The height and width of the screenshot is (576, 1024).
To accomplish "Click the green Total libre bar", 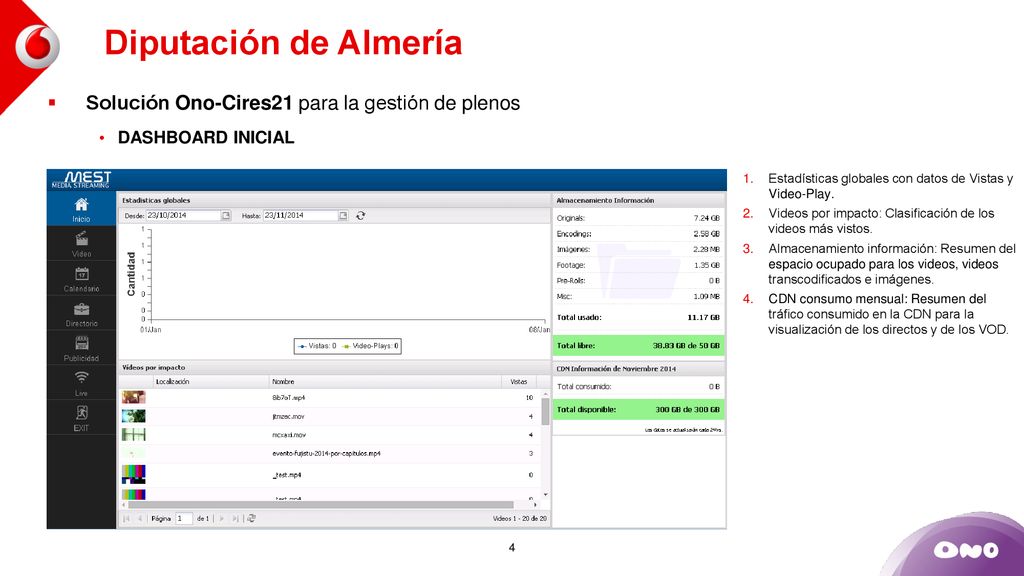I will [638, 346].
